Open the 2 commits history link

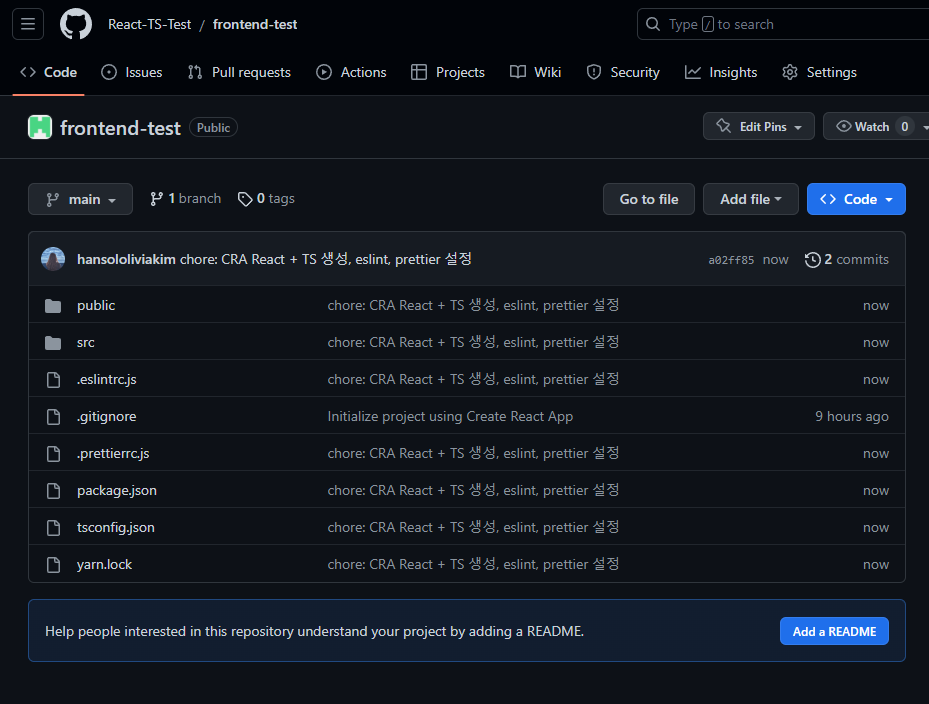coord(847,260)
